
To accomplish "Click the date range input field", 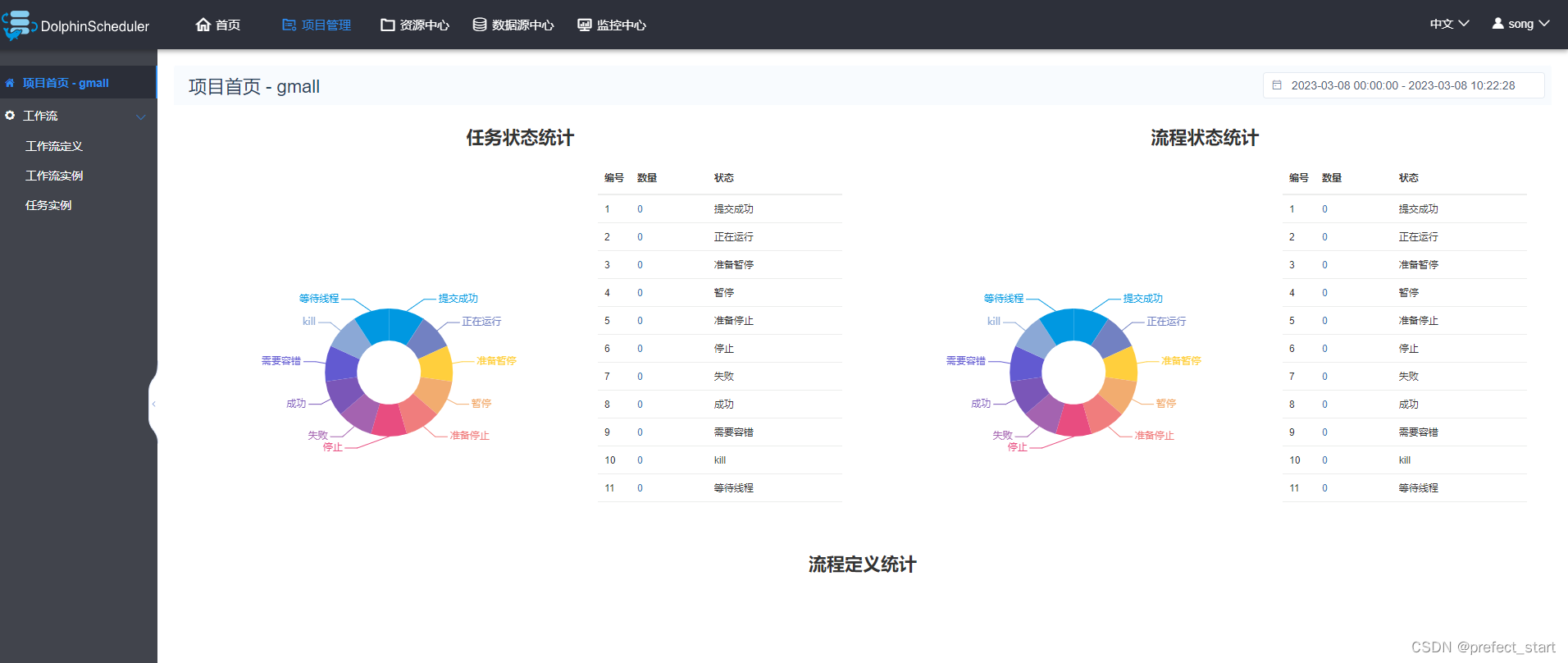I will click(x=1403, y=85).
